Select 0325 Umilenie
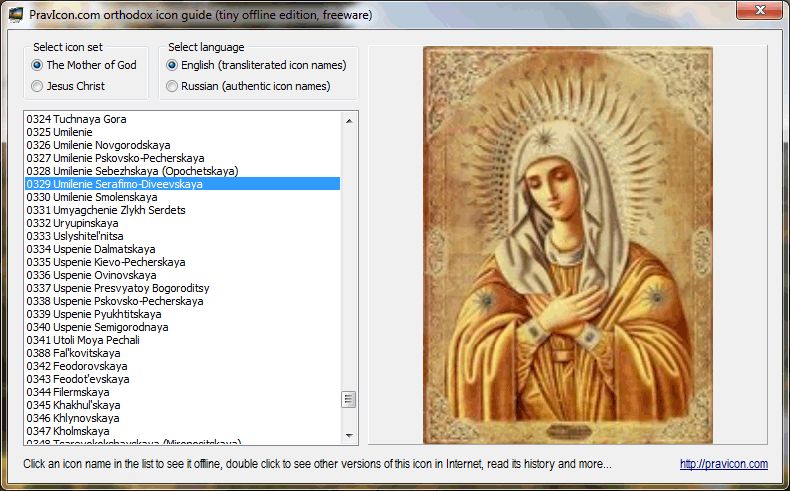The width and height of the screenshot is (790, 491). click(182, 132)
